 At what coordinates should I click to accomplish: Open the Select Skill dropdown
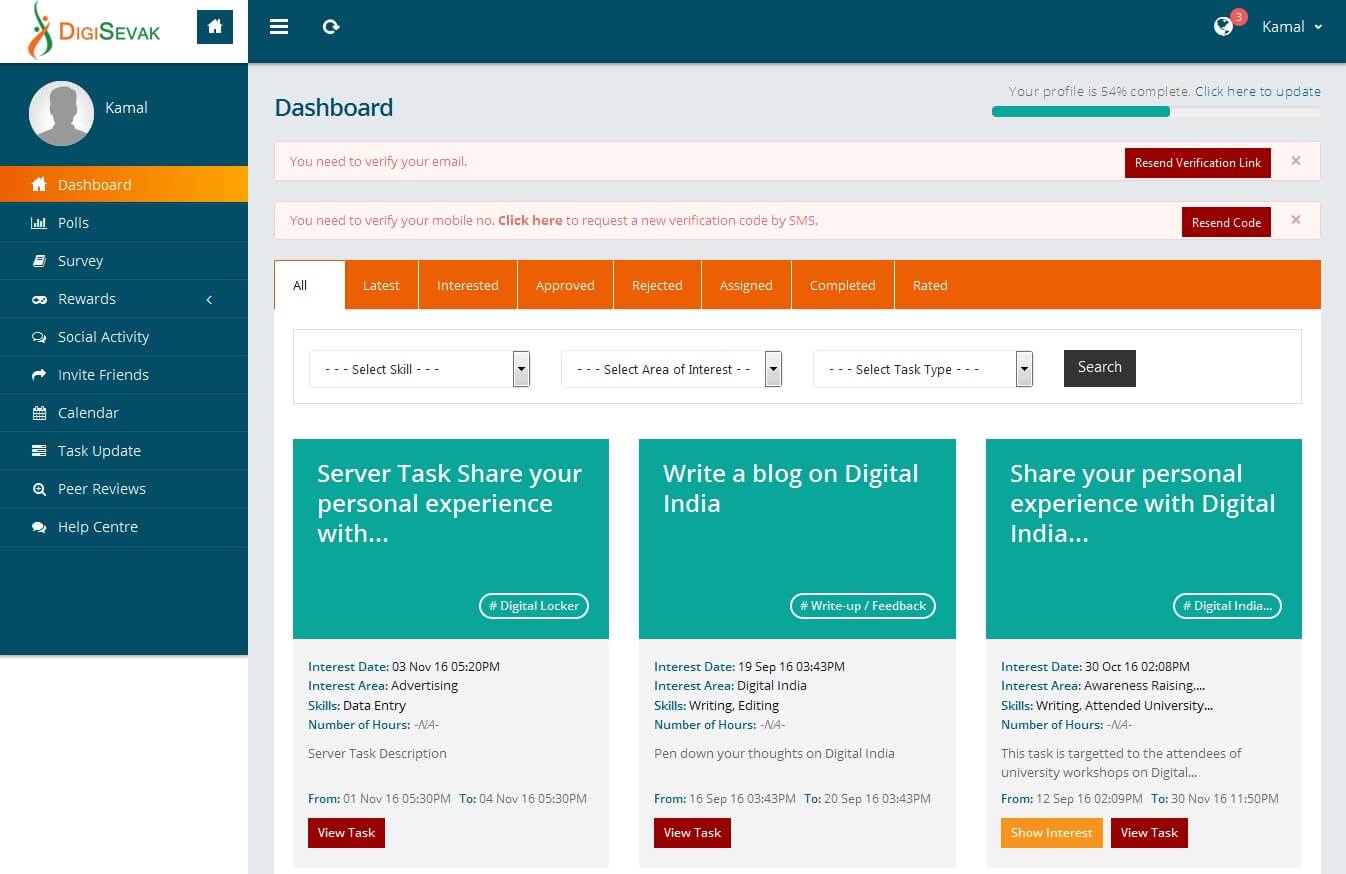[x=419, y=369]
